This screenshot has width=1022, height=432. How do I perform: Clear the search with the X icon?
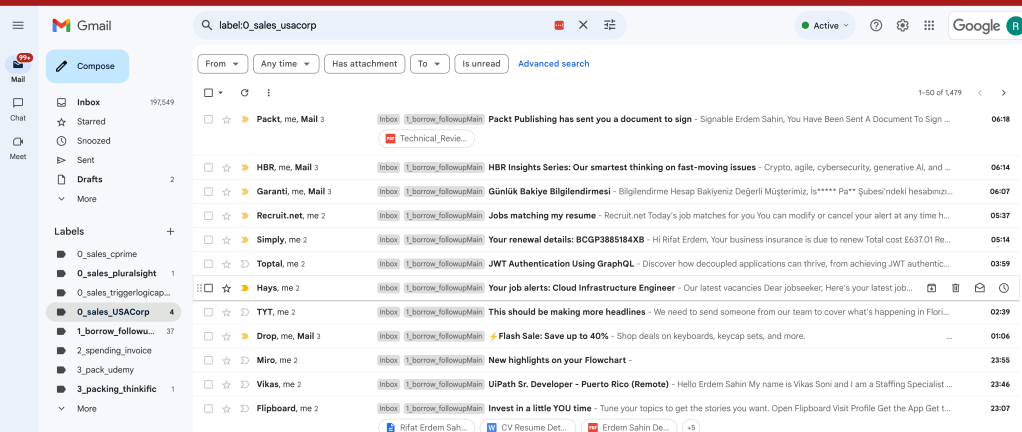[583, 25]
